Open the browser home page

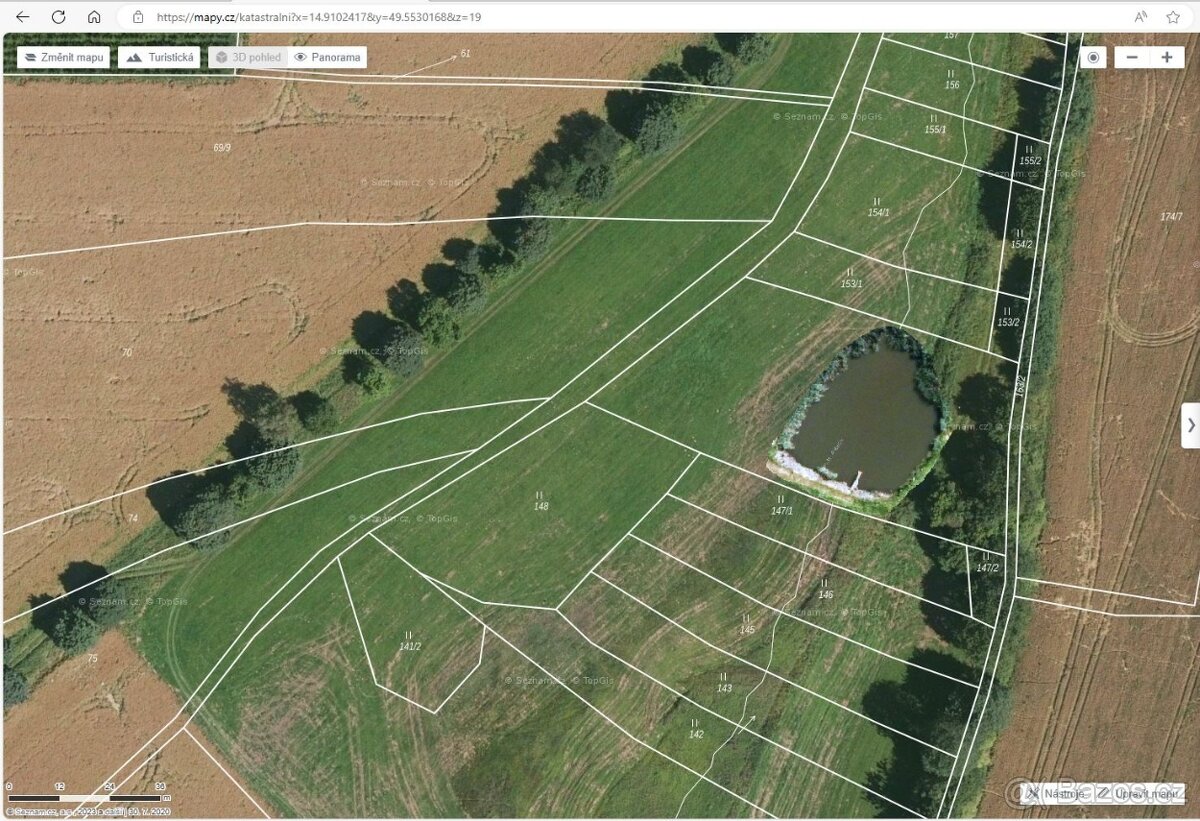[x=94, y=17]
